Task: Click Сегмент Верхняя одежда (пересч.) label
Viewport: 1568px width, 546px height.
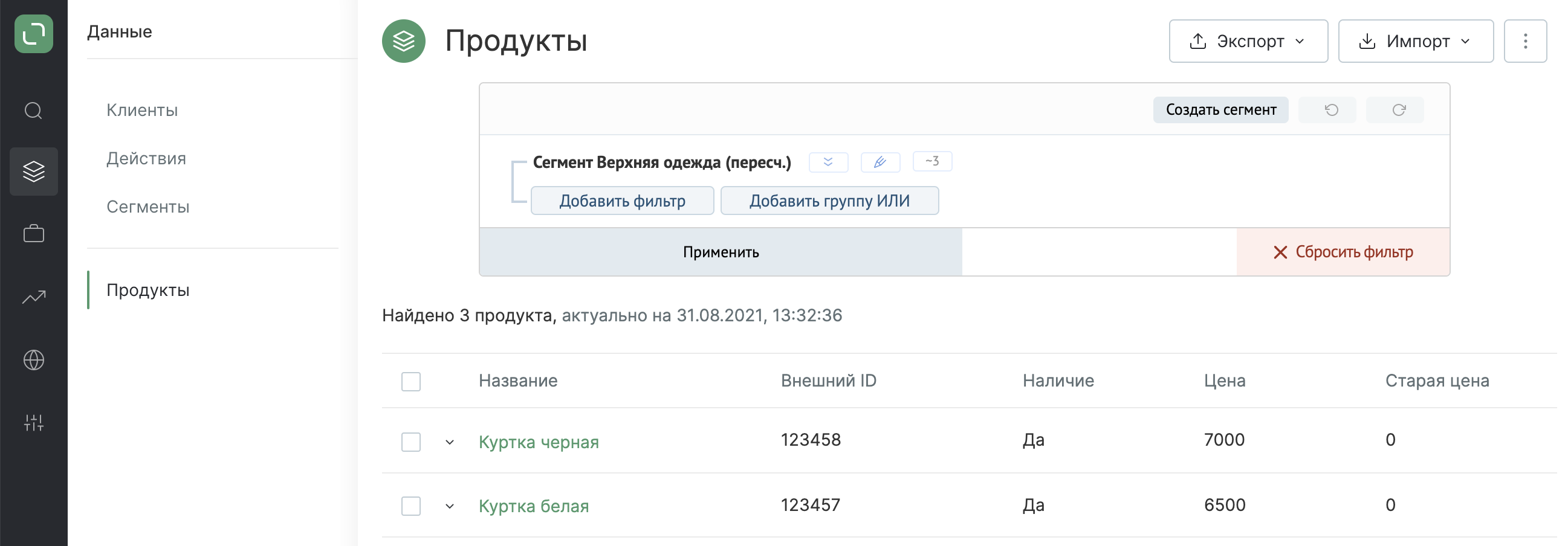Action: tap(662, 162)
